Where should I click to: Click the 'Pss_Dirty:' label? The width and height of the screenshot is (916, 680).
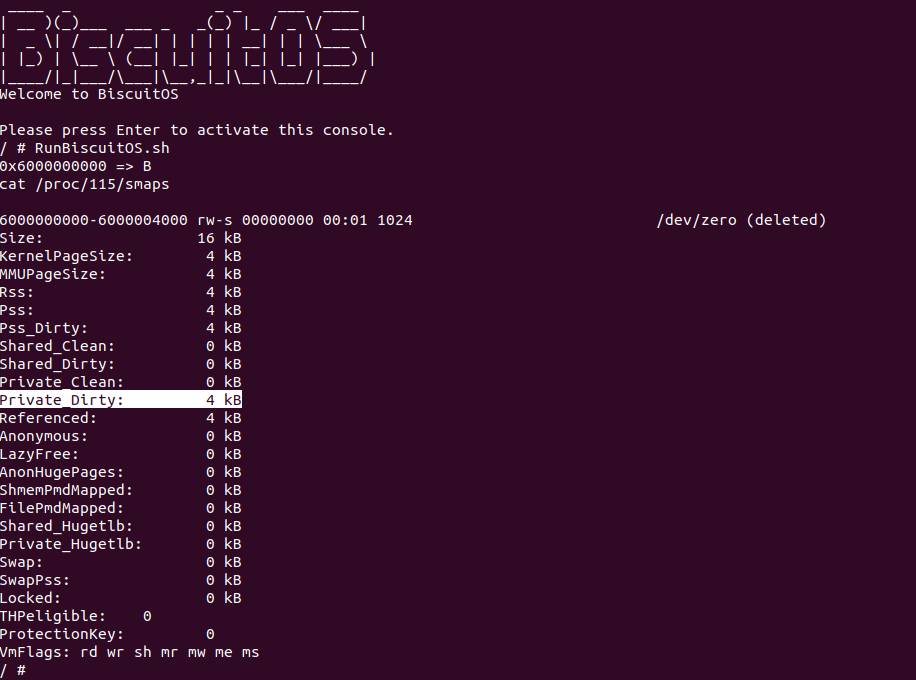(x=44, y=328)
